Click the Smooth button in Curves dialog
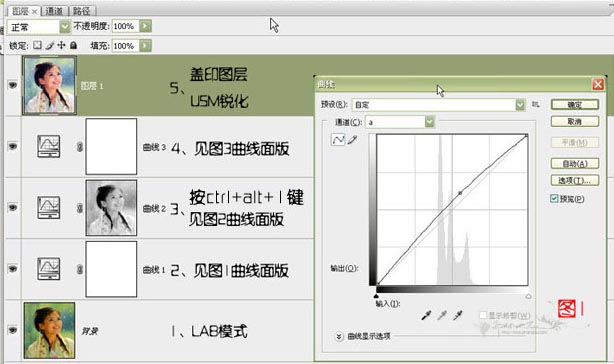This screenshot has height=364, width=614. pos(575,142)
